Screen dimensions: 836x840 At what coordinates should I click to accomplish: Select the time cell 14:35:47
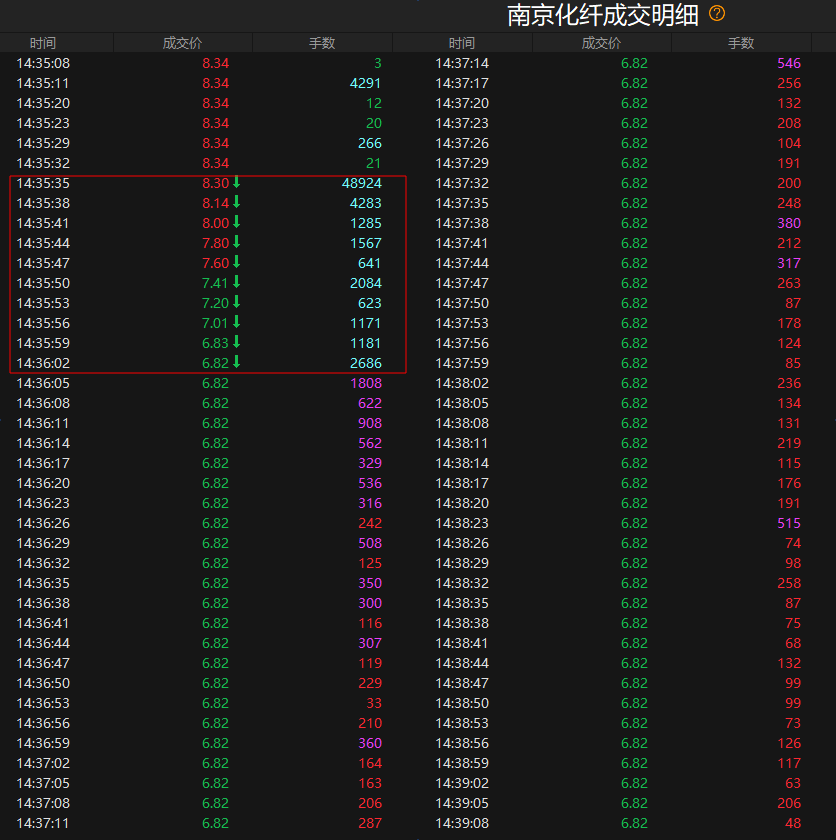(x=43, y=263)
